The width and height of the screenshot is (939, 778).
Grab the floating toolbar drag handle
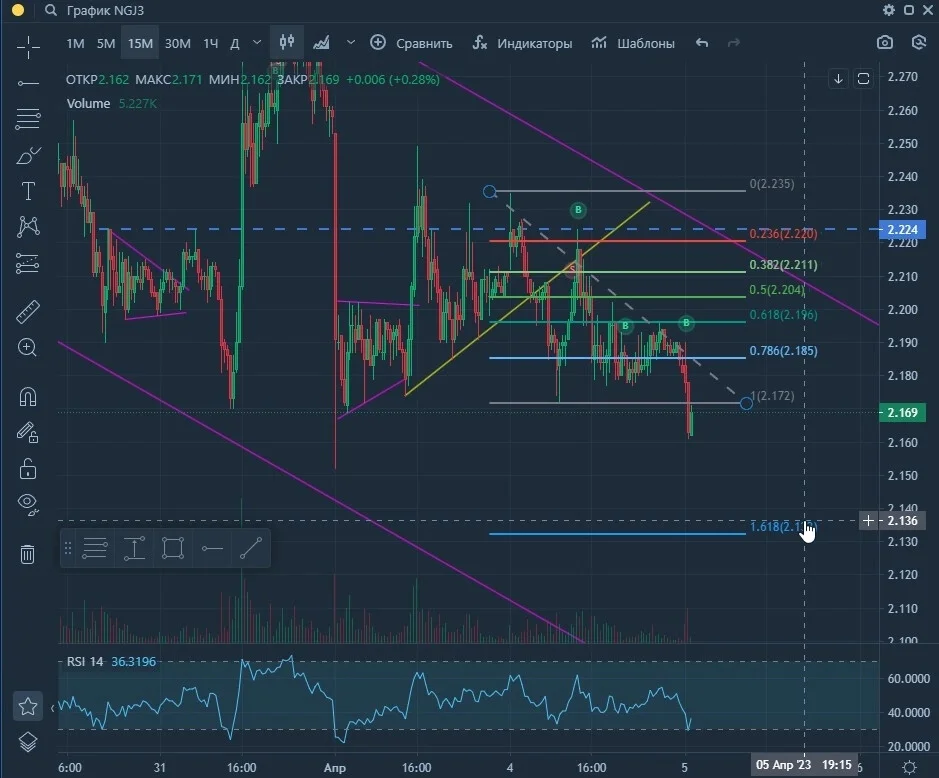click(x=68, y=548)
